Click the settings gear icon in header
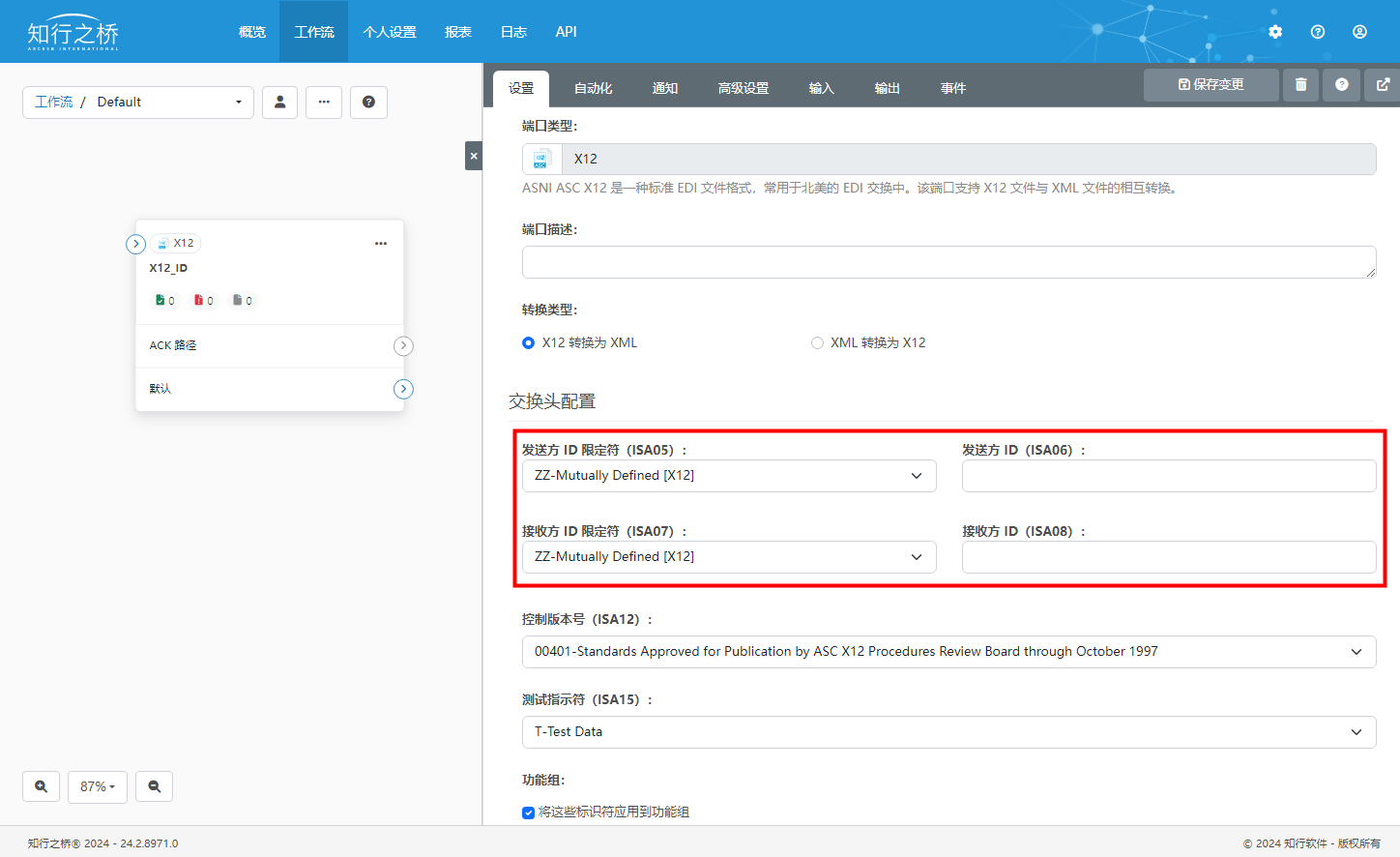This screenshot has height=857, width=1400. 1275,32
